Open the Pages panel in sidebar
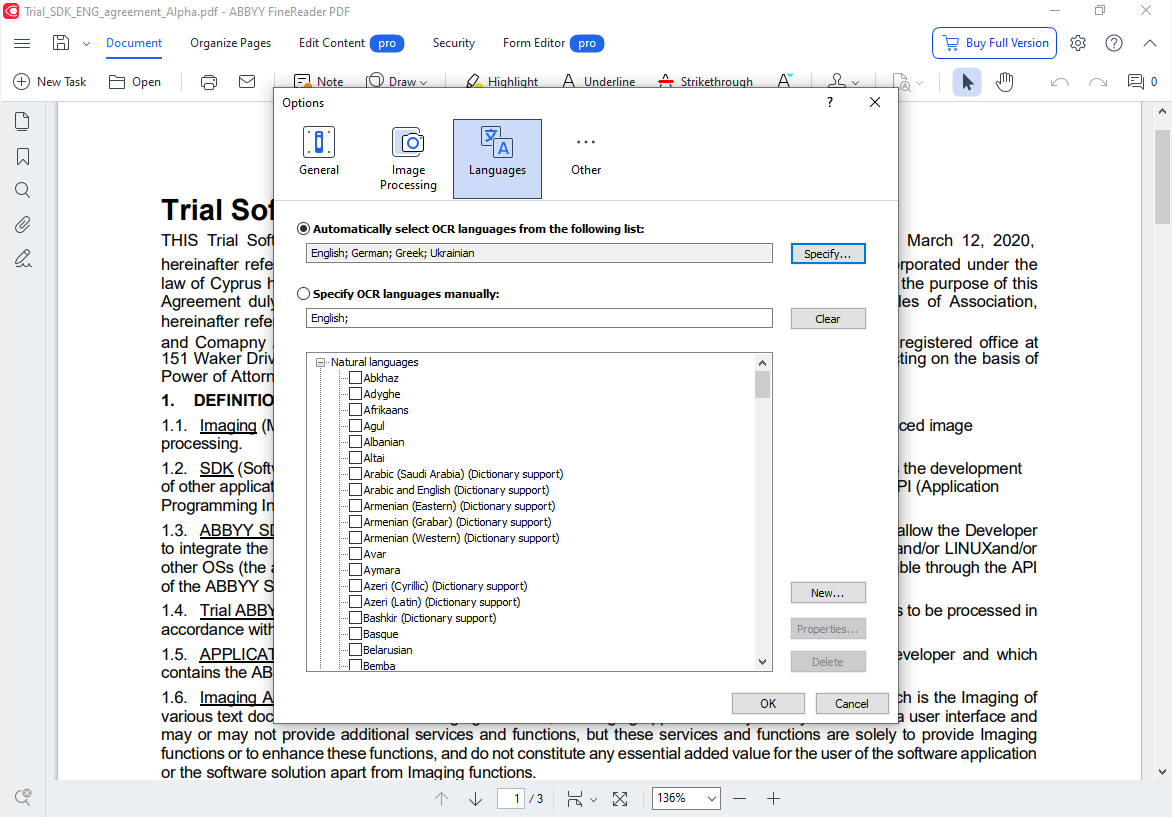Image resolution: width=1172 pixels, height=817 pixels. [x=22, y=121]
